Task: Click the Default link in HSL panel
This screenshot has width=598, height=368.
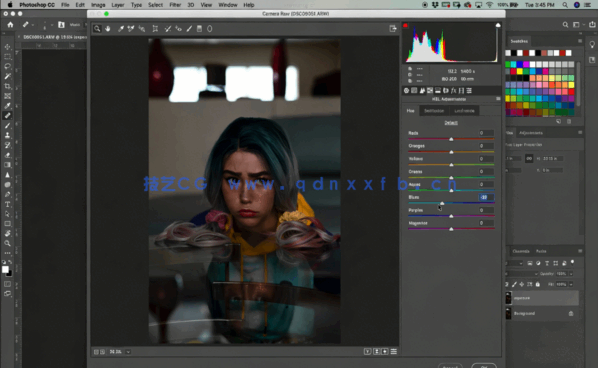Action: [451, 122]
